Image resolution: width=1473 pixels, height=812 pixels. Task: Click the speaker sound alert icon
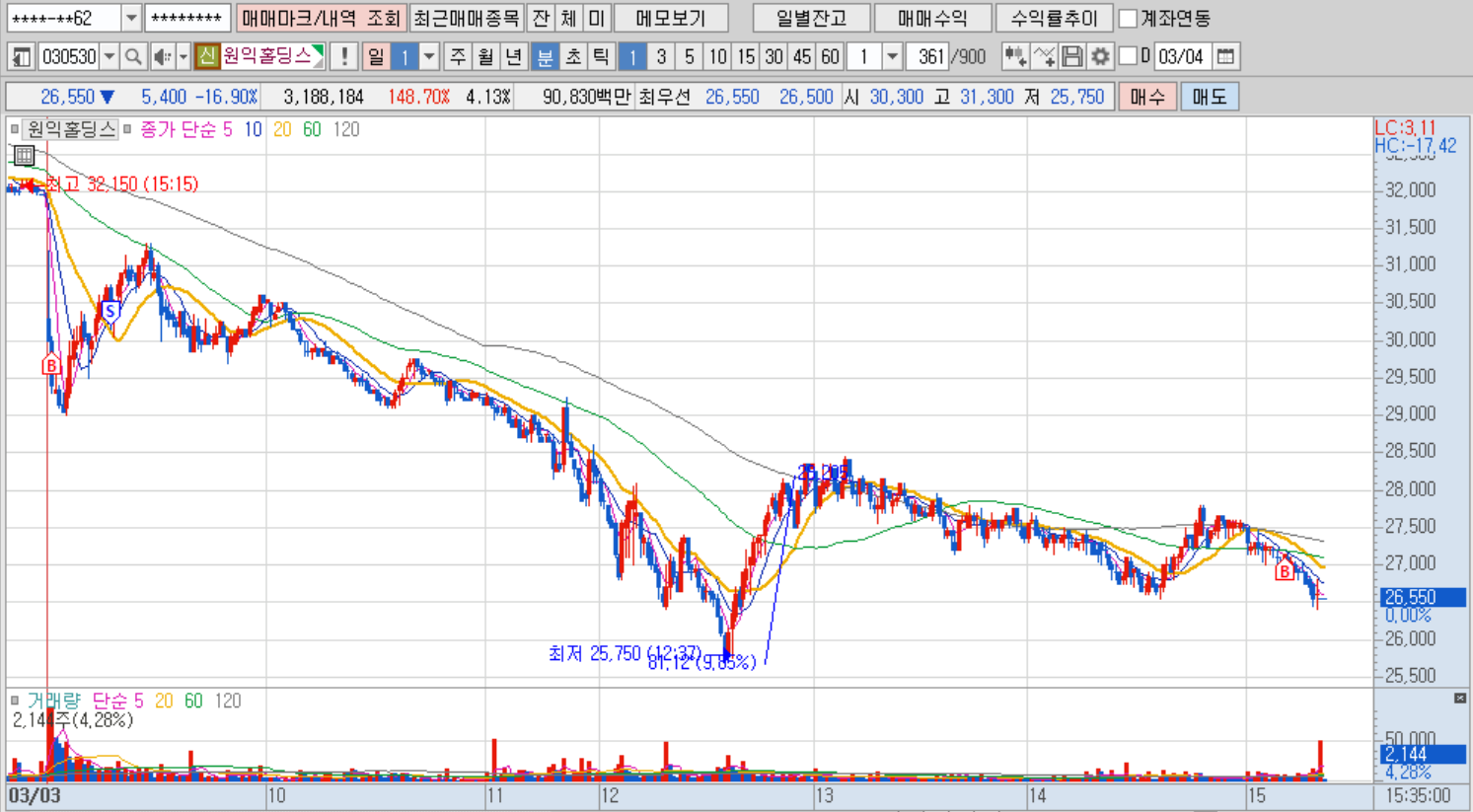point(163,57)
